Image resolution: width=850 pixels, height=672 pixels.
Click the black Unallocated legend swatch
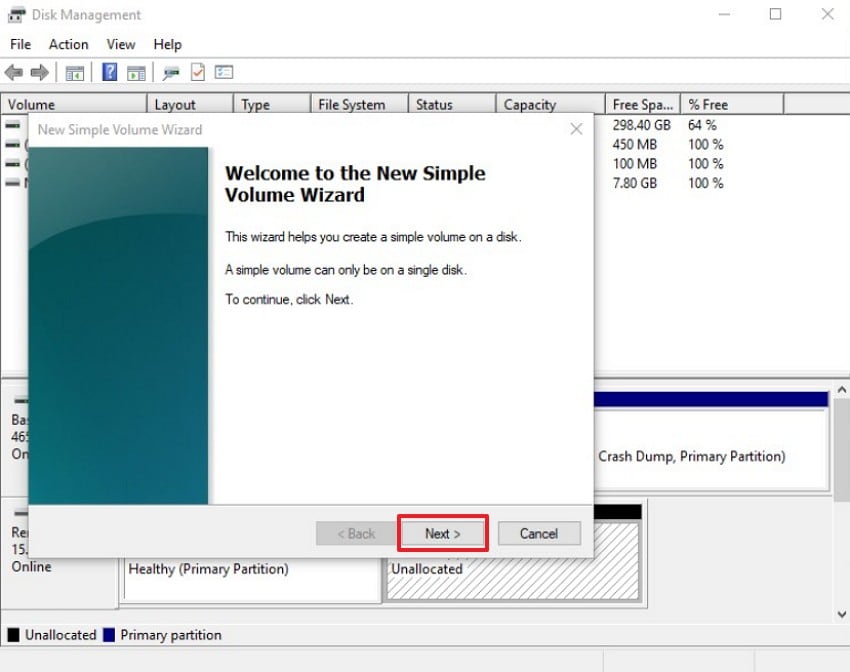click(14, 635)
